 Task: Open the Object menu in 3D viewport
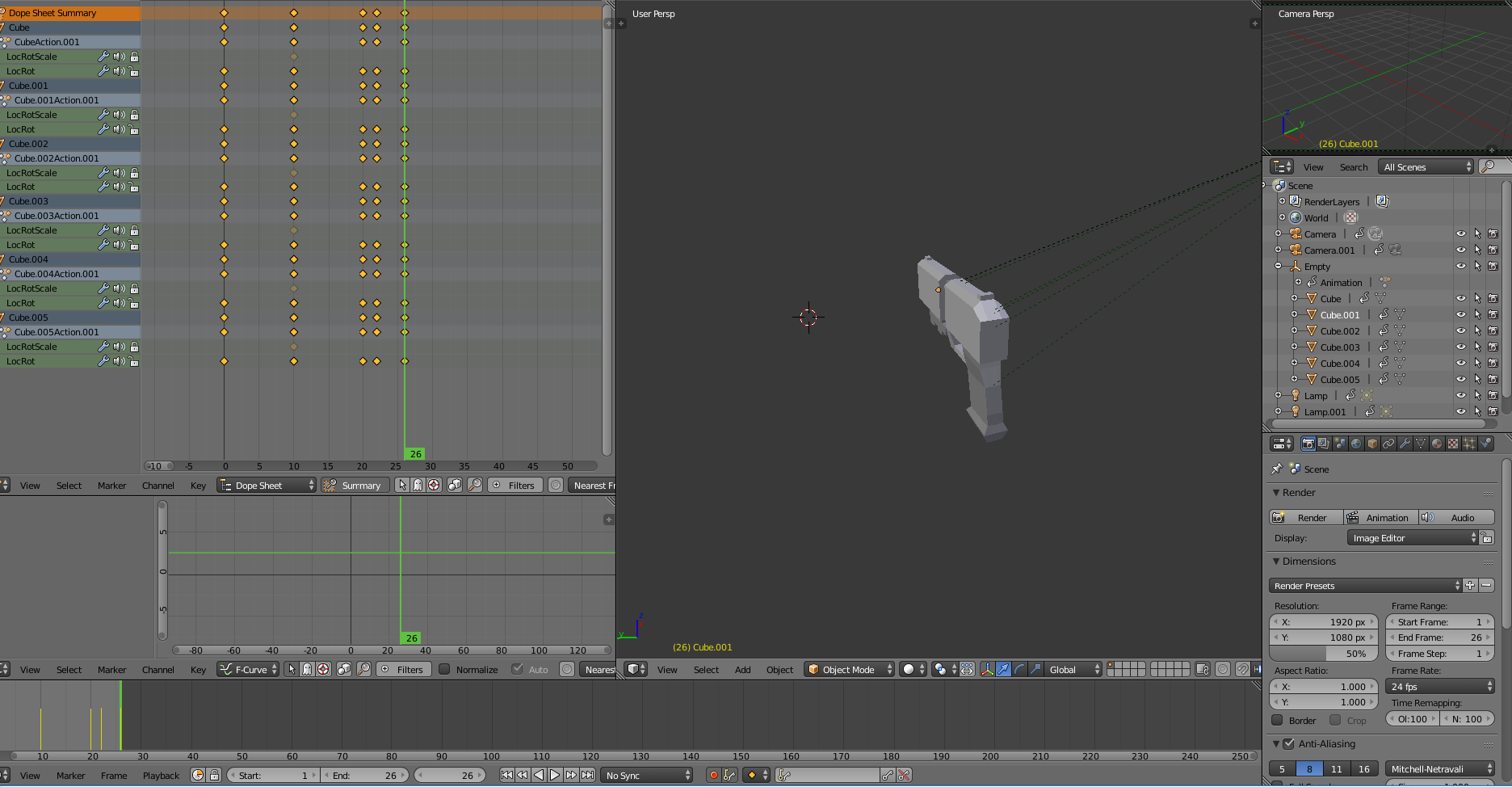point(779,669)
